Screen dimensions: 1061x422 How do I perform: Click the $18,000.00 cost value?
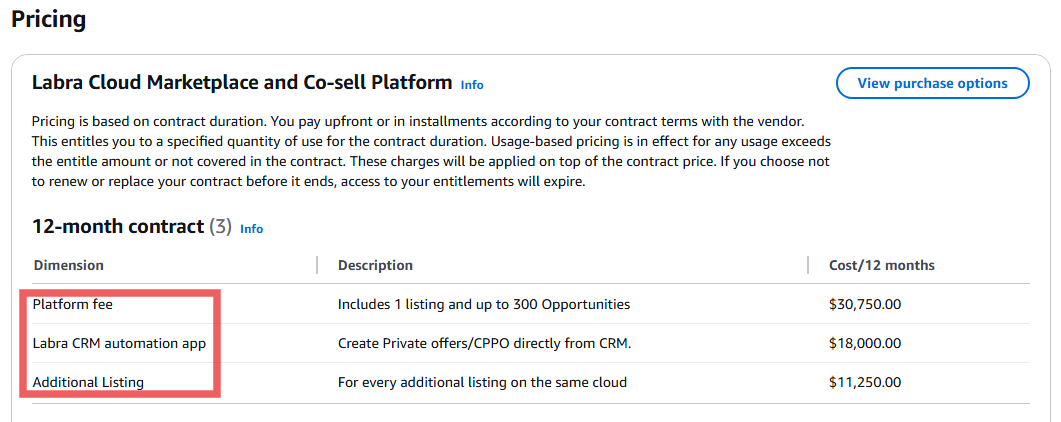coord(865,344)
